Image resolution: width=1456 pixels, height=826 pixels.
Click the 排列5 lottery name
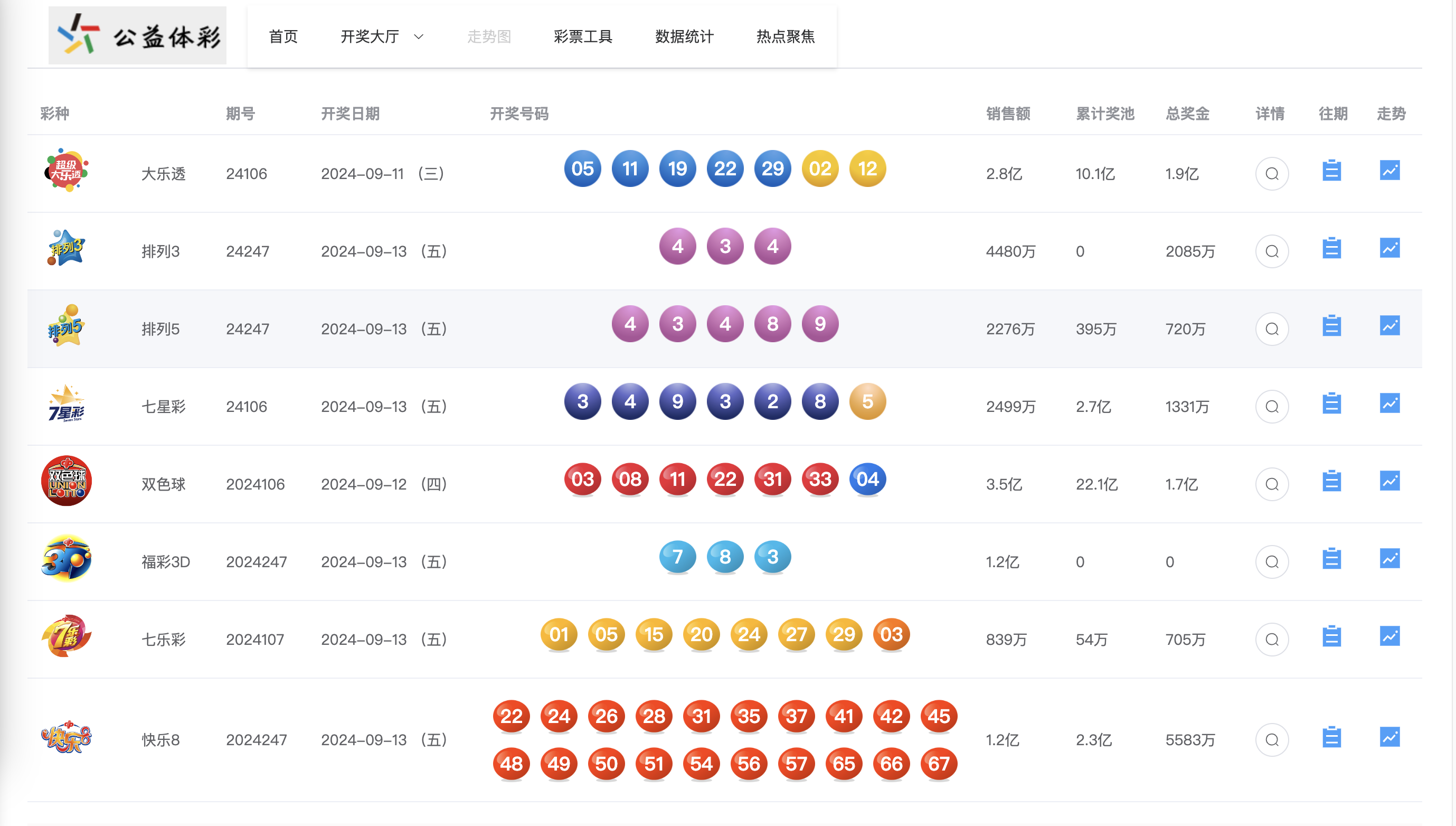pos(160,329)
